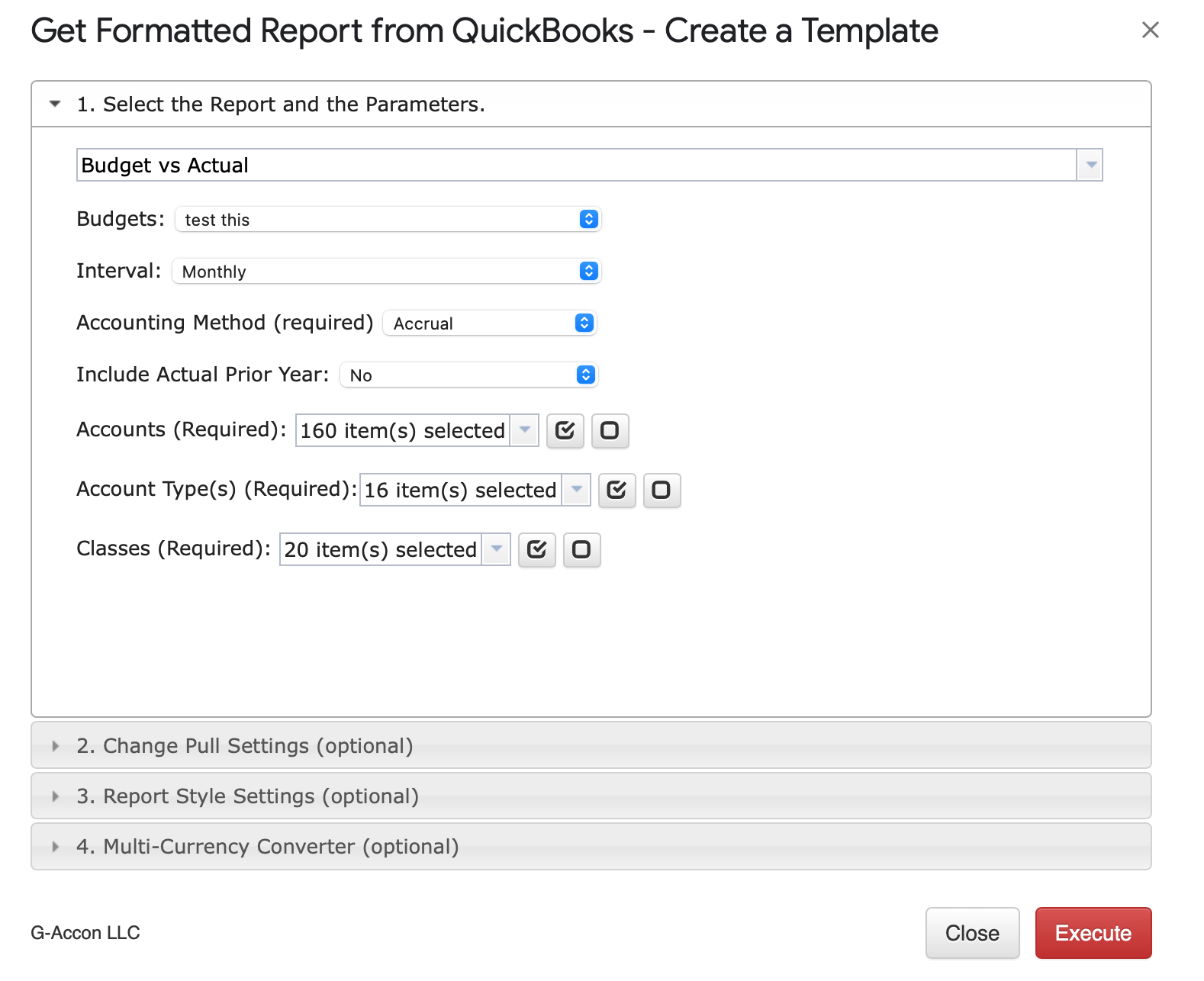Click the red Execute button
The height and width of the screenshot is (981, 1204).
point(1093,933)
